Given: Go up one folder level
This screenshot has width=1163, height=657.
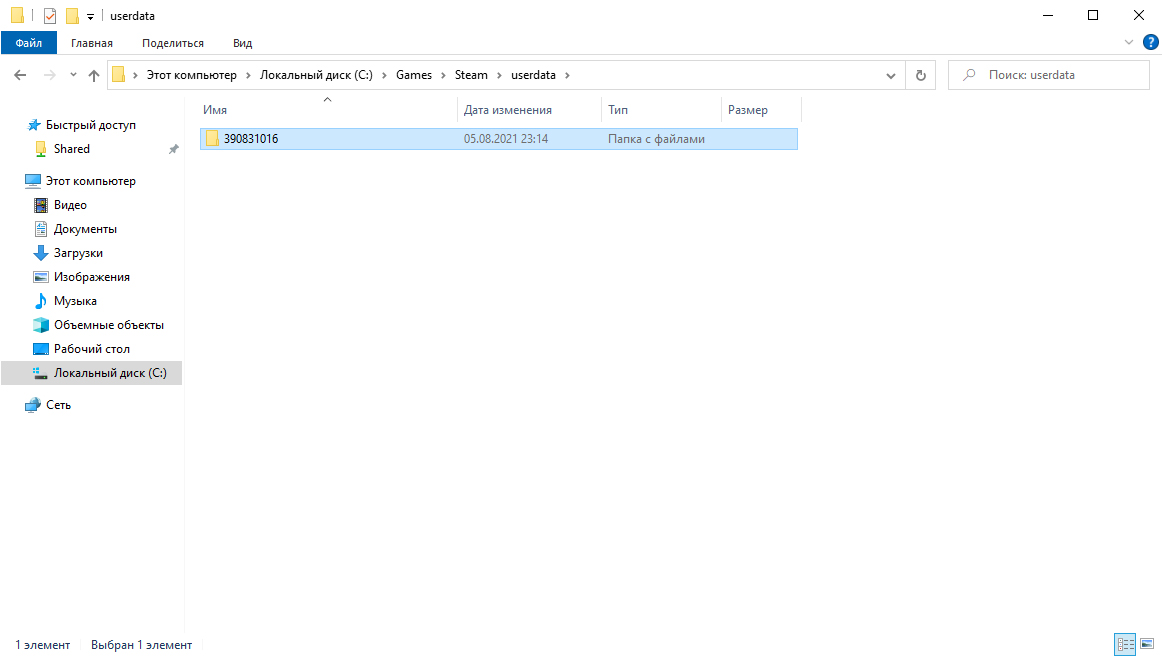Looking at the screenshot, I should [94, 75].
